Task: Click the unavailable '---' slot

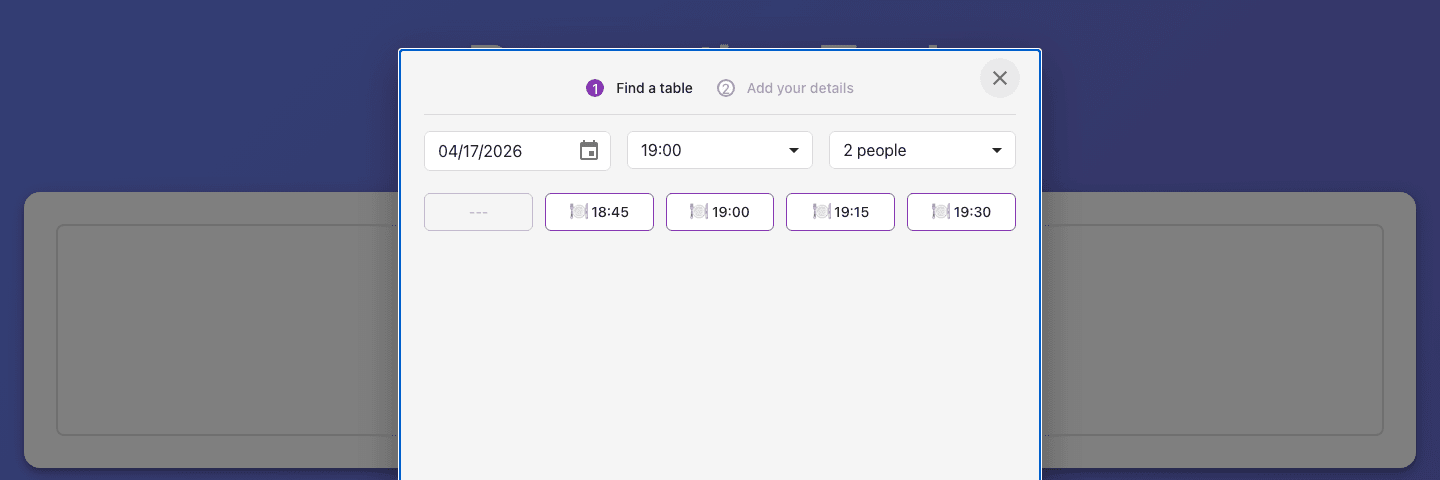Action: (x=478, y=212)
